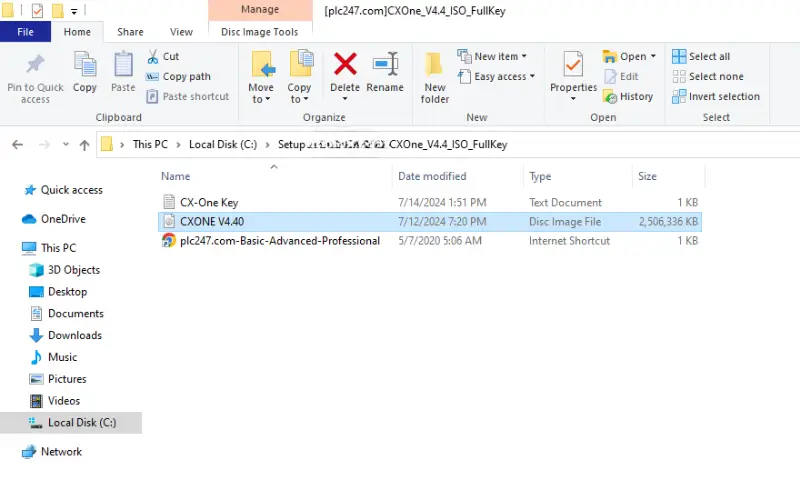
Task: Go back with the Back arrow
Action: (x=17, y=145)
